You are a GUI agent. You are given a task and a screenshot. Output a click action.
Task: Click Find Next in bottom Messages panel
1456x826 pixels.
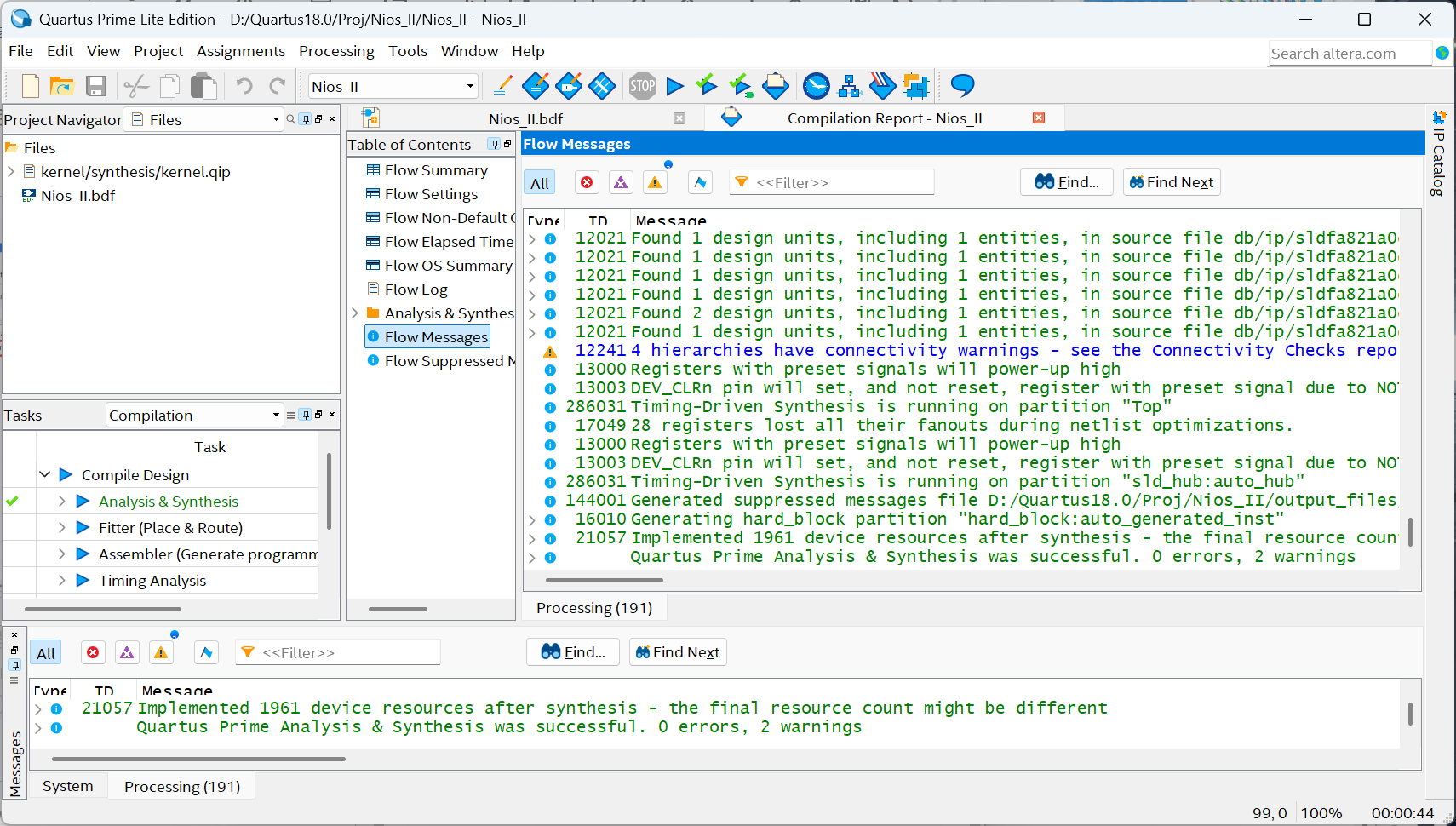pos(678,652)
